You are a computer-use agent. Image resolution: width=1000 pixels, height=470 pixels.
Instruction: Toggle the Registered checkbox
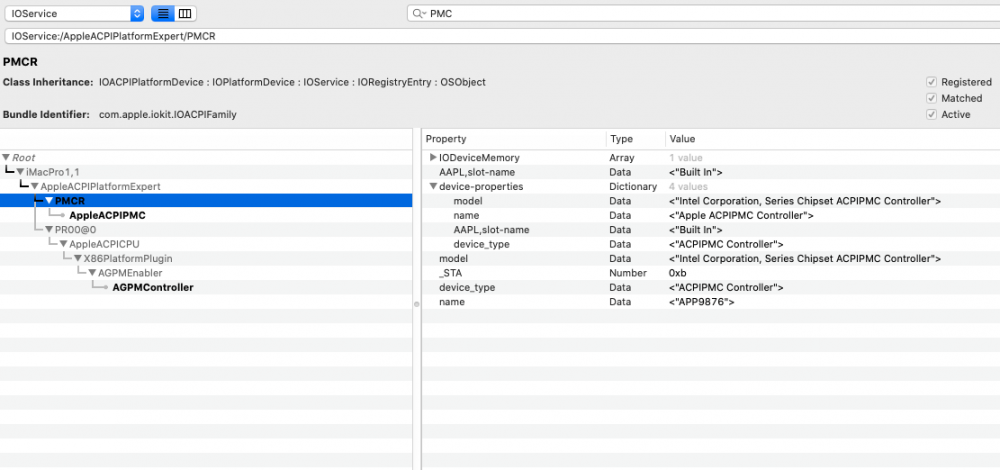(x=931, y=82)
